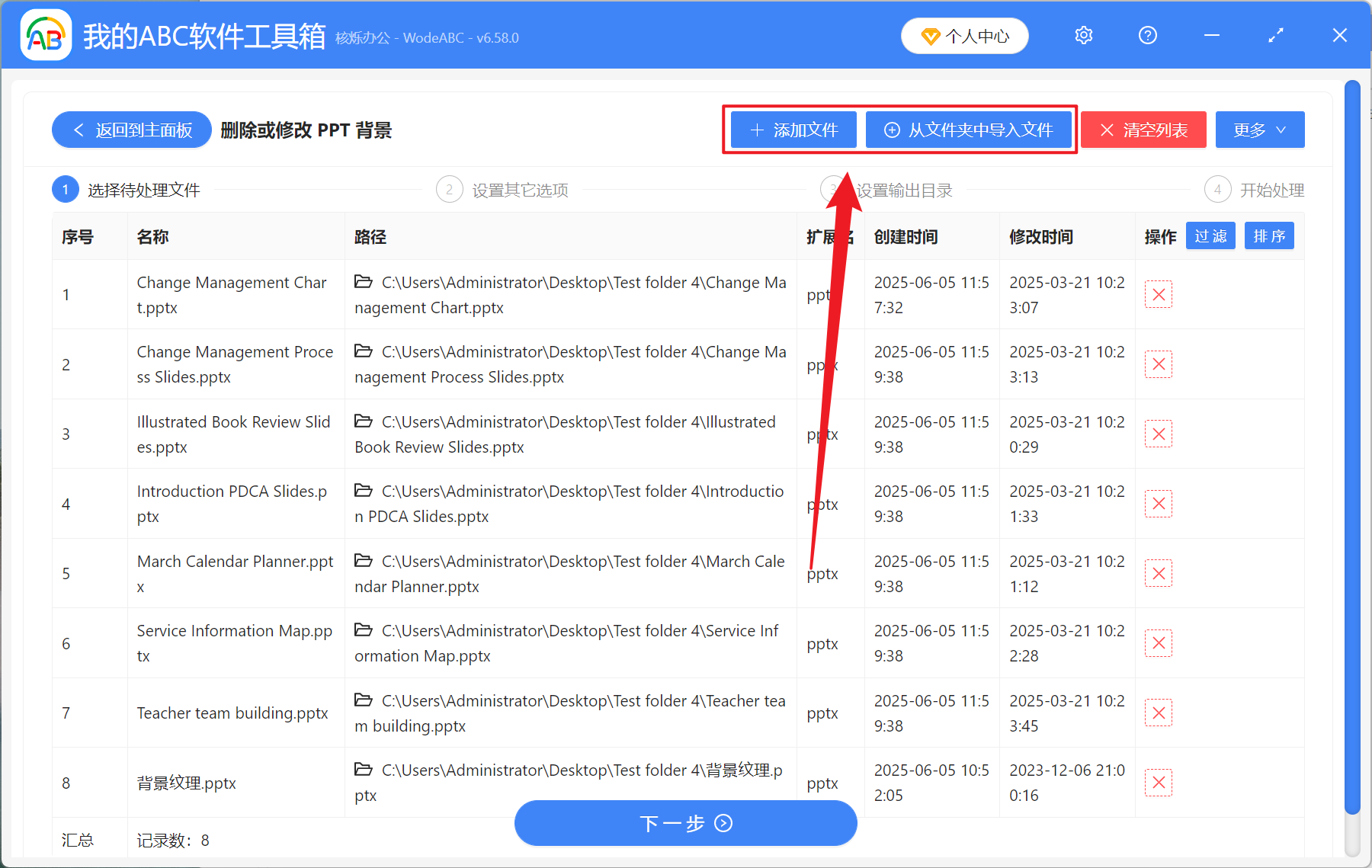
Task: Remove Service Information Map.pptx with its X icon
Action: pos(1158,642)
